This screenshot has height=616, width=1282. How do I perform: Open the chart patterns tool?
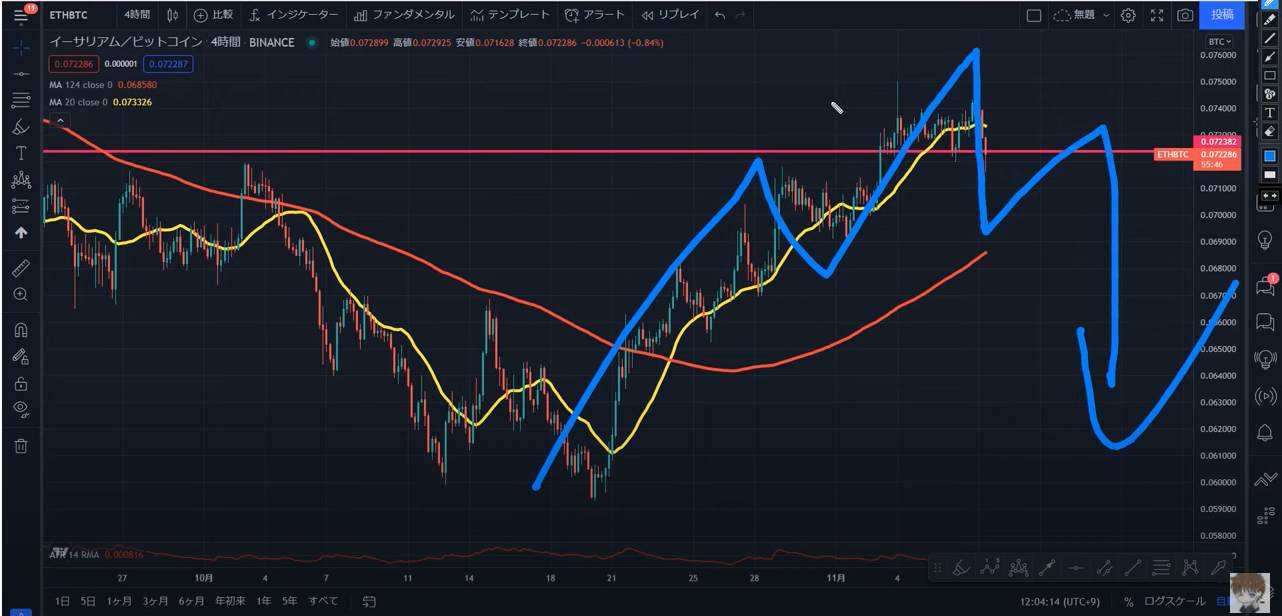click(x=20, y=180)
